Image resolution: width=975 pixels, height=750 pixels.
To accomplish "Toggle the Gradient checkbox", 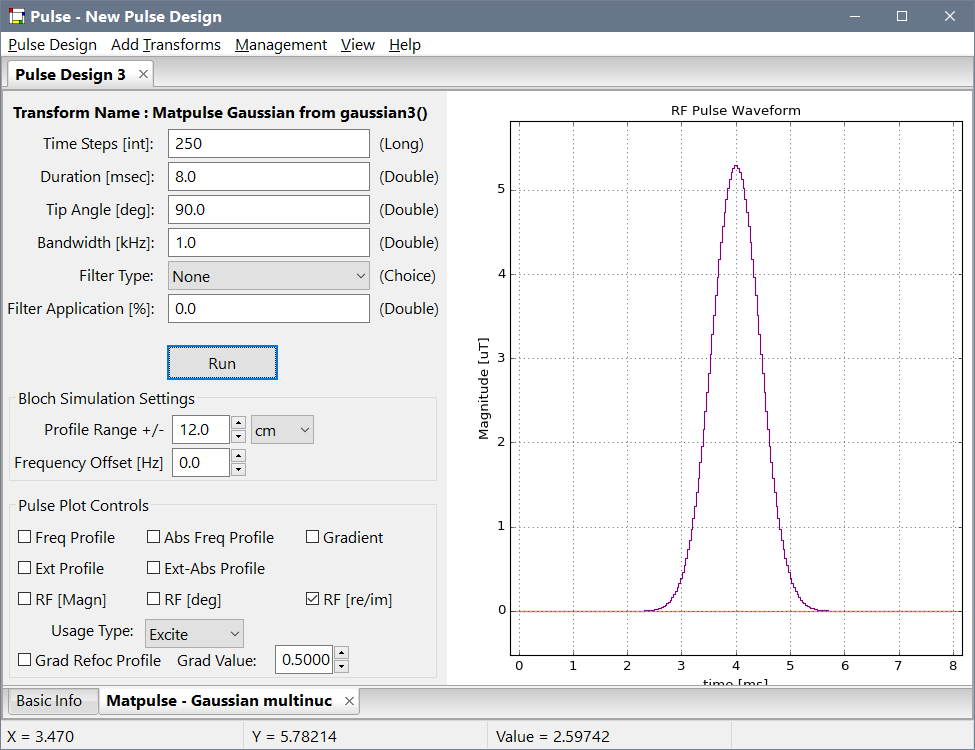I will click(x=312, y=537).
